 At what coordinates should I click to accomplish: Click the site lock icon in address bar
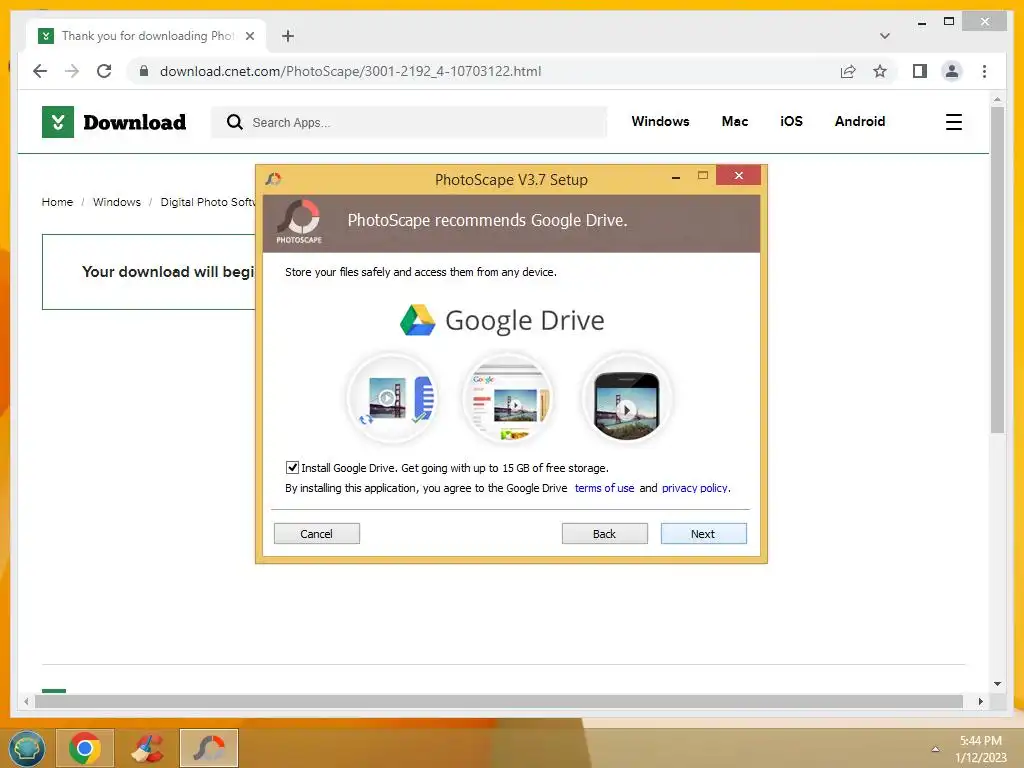click(x=144, y=71)
